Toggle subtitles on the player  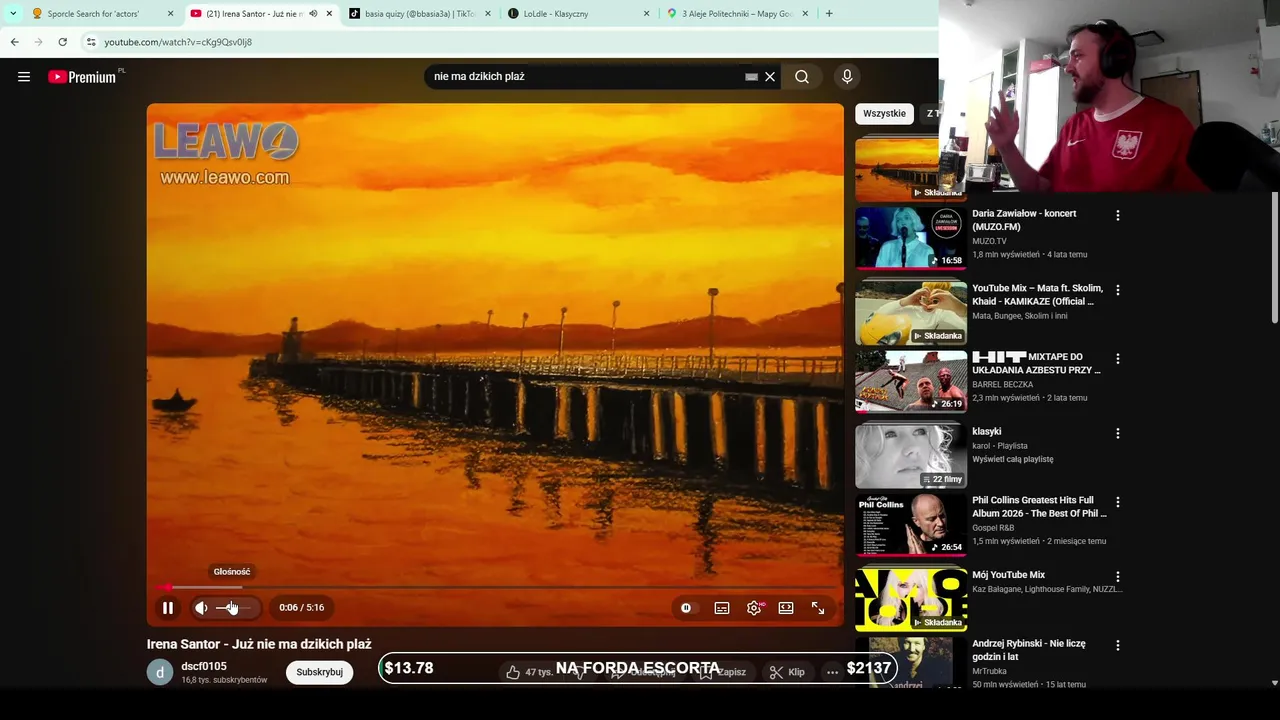point(722,608)
